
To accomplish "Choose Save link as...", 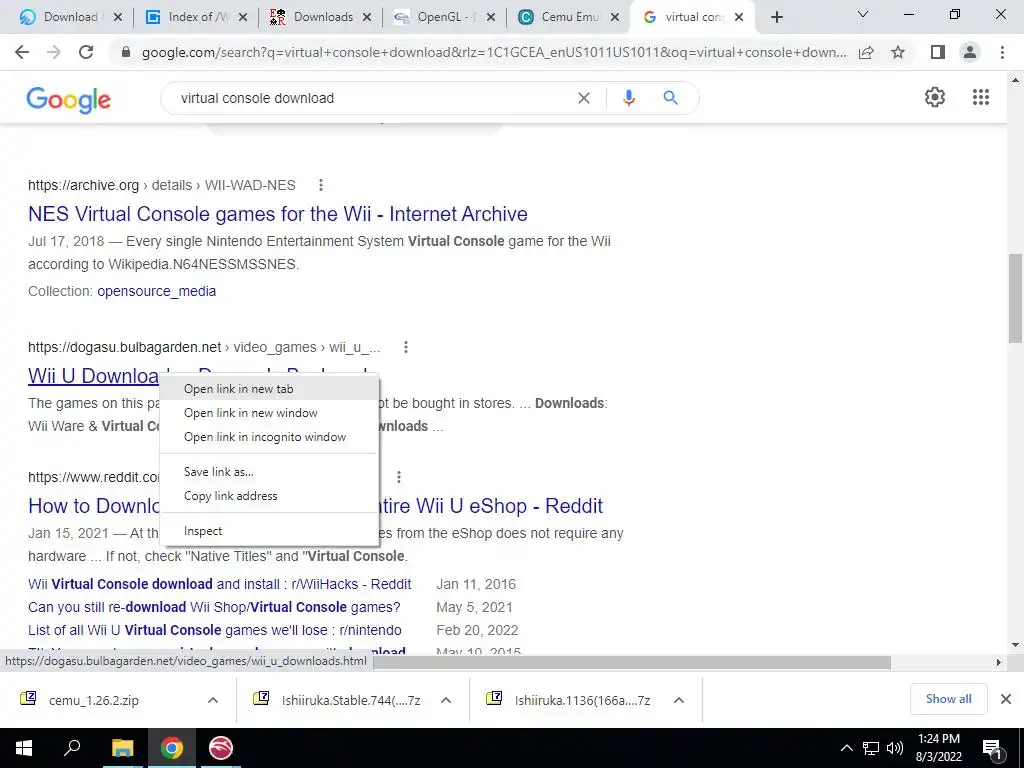I will (x=269, y=472).
